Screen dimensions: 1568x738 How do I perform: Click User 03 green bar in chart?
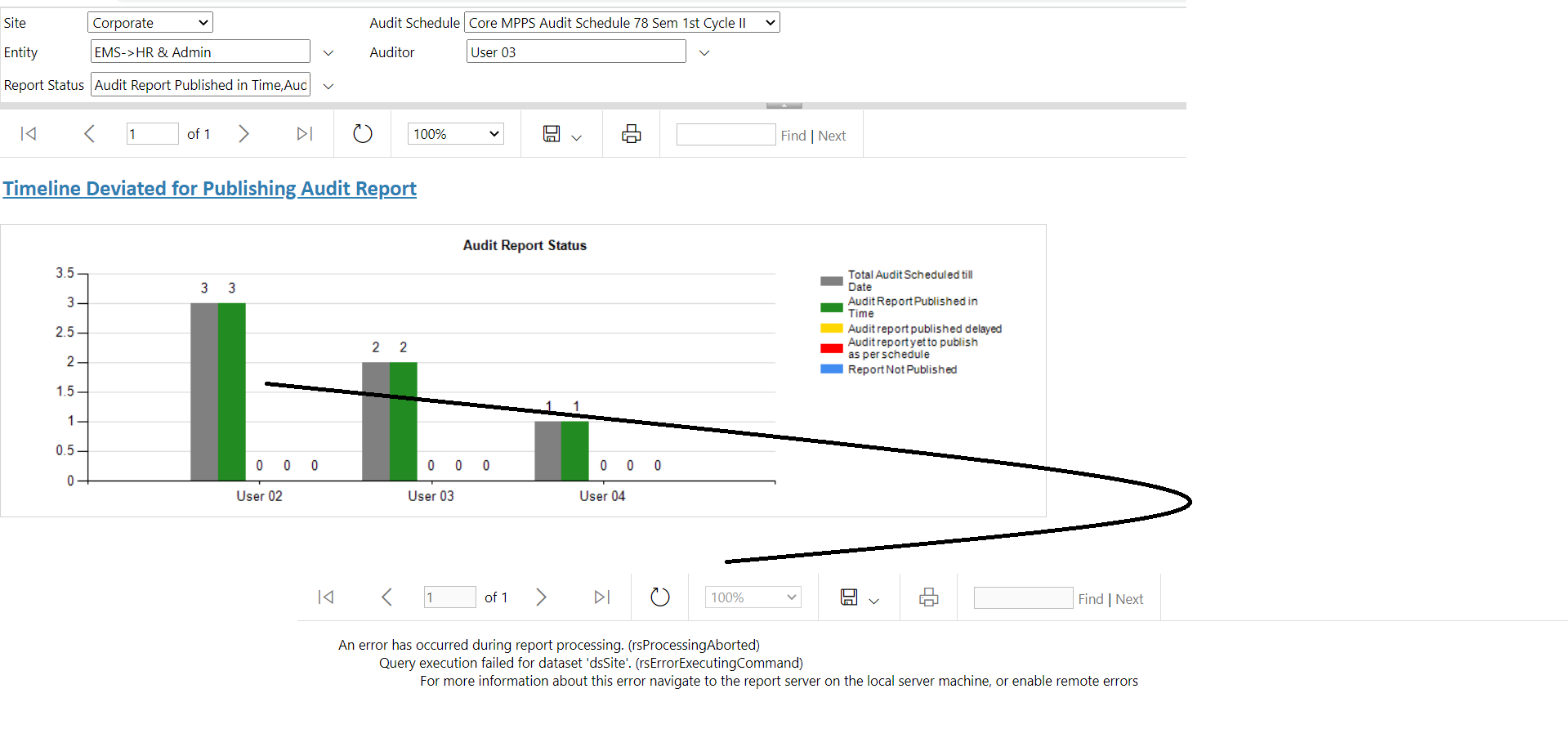coord(404,422)
